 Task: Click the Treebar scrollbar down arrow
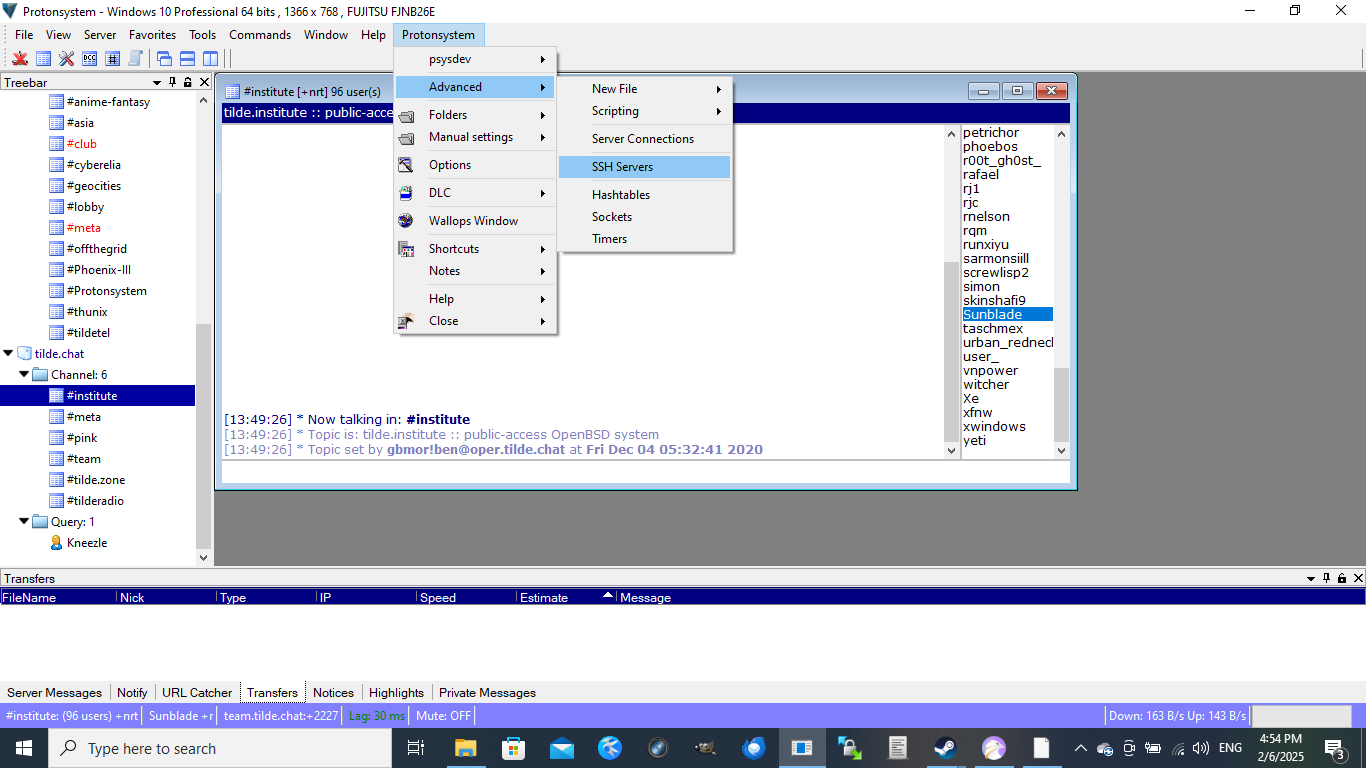click(204, 558)
